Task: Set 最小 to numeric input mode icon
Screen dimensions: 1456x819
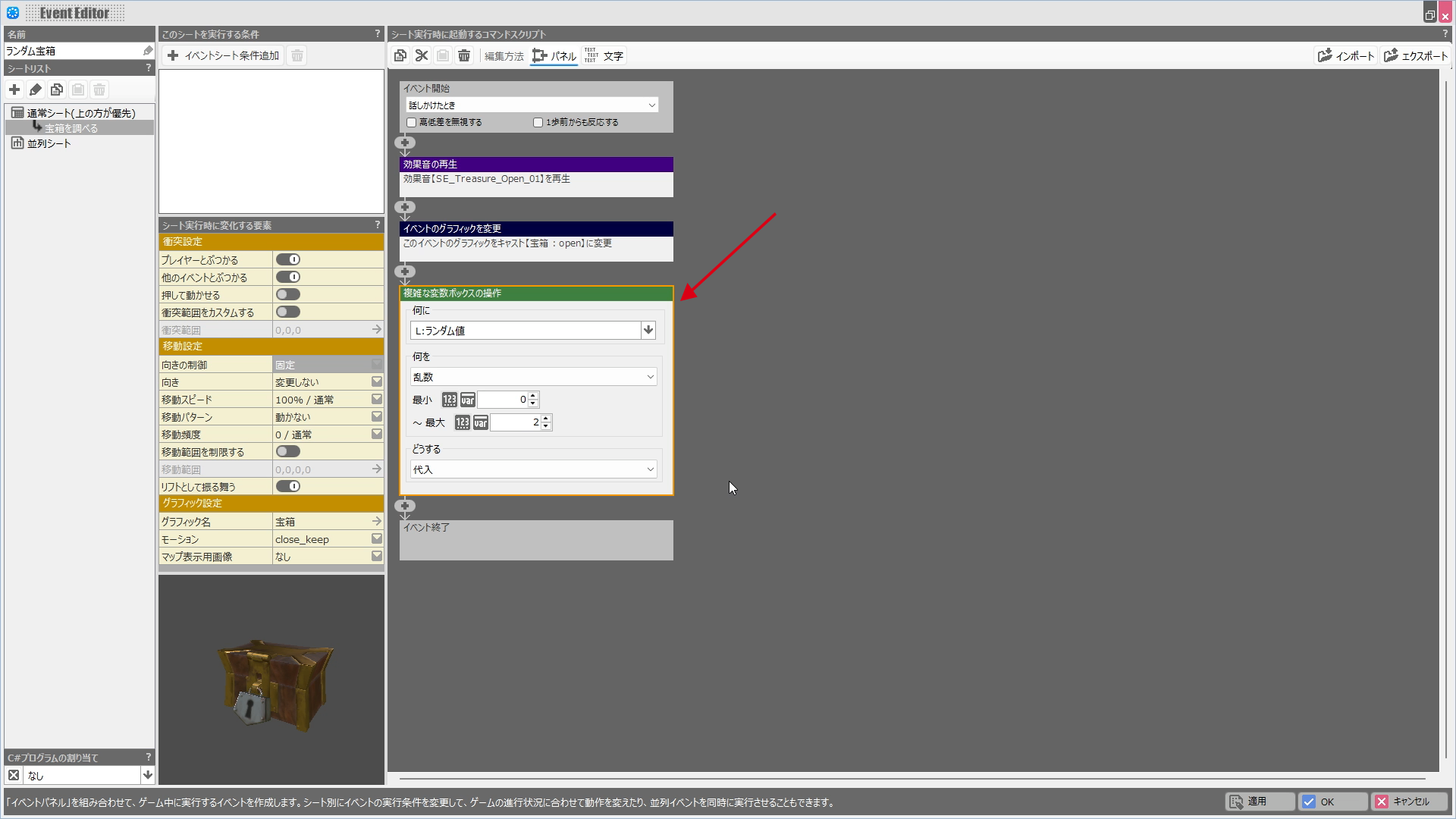Action: point(450,400)
